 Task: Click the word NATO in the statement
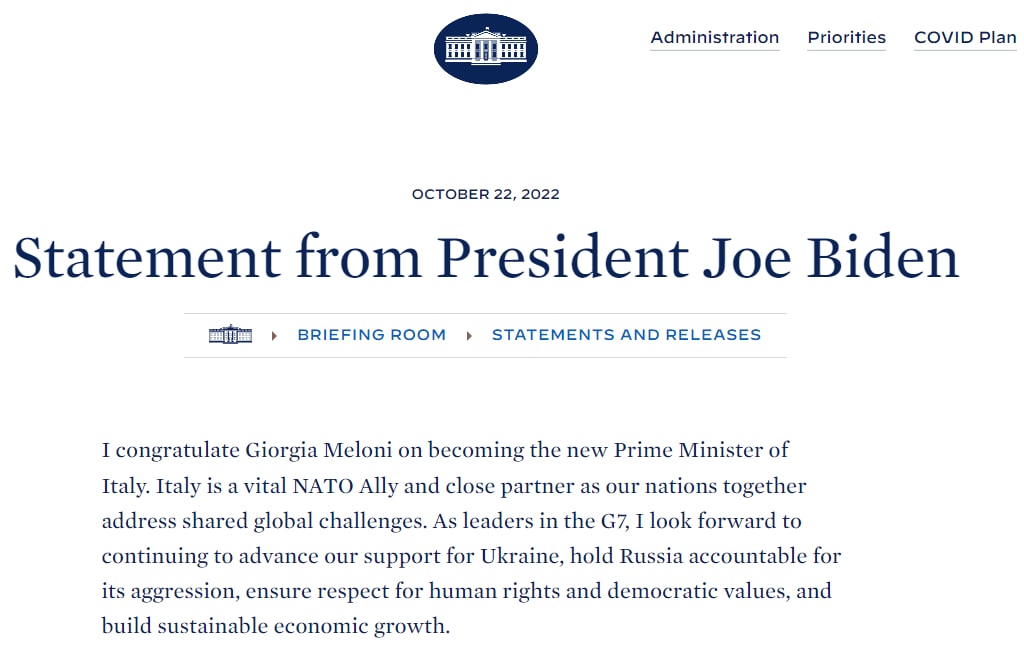point(326,488)
